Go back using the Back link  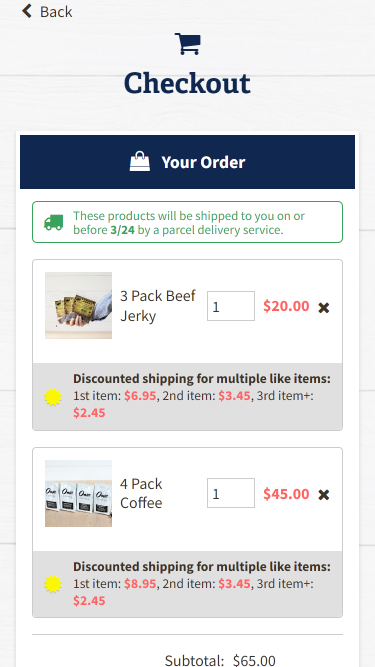(47, 11)
